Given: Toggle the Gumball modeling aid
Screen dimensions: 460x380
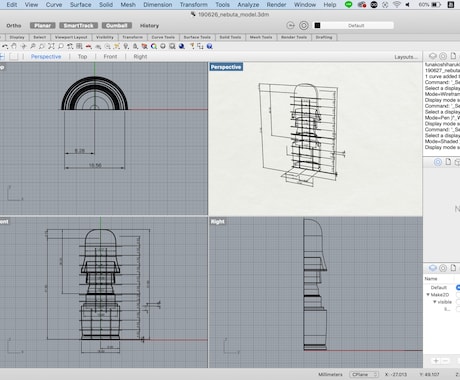Looking at the screenshot, I should click(x=117, y=26).
